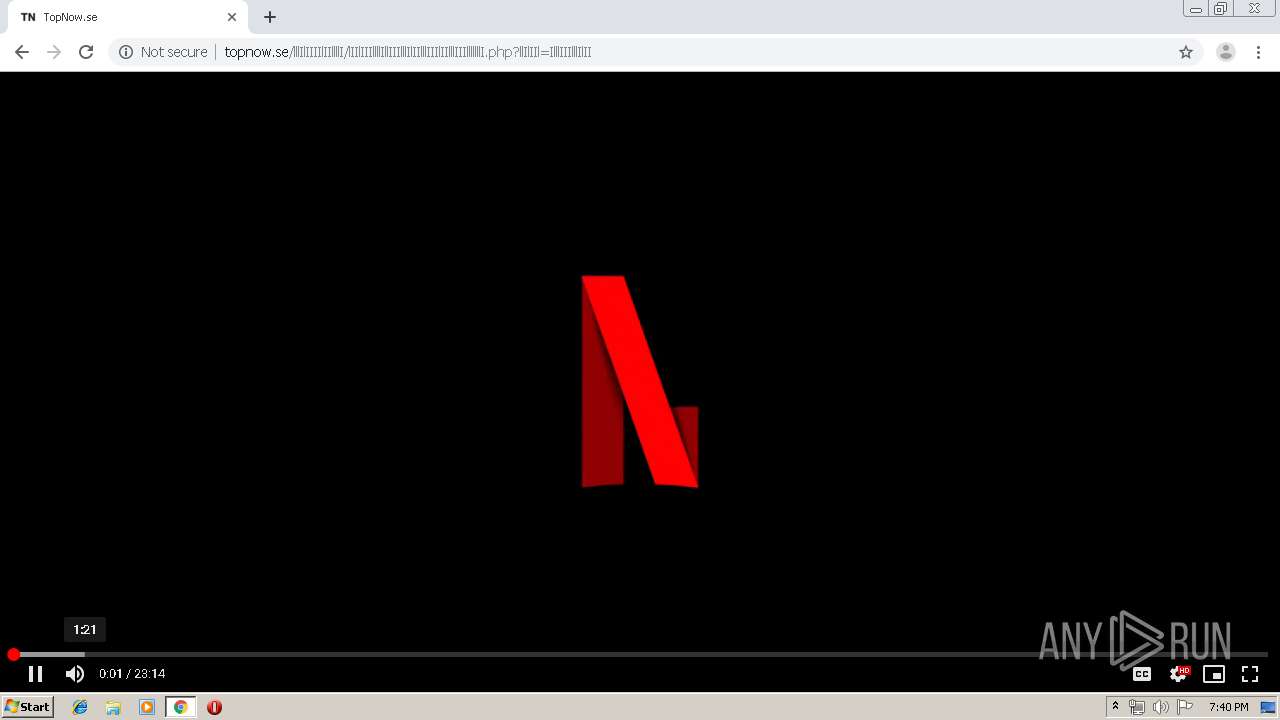Pause the video playback
1280x720 pixels.
pyautogui.click(x=35, y=674)
